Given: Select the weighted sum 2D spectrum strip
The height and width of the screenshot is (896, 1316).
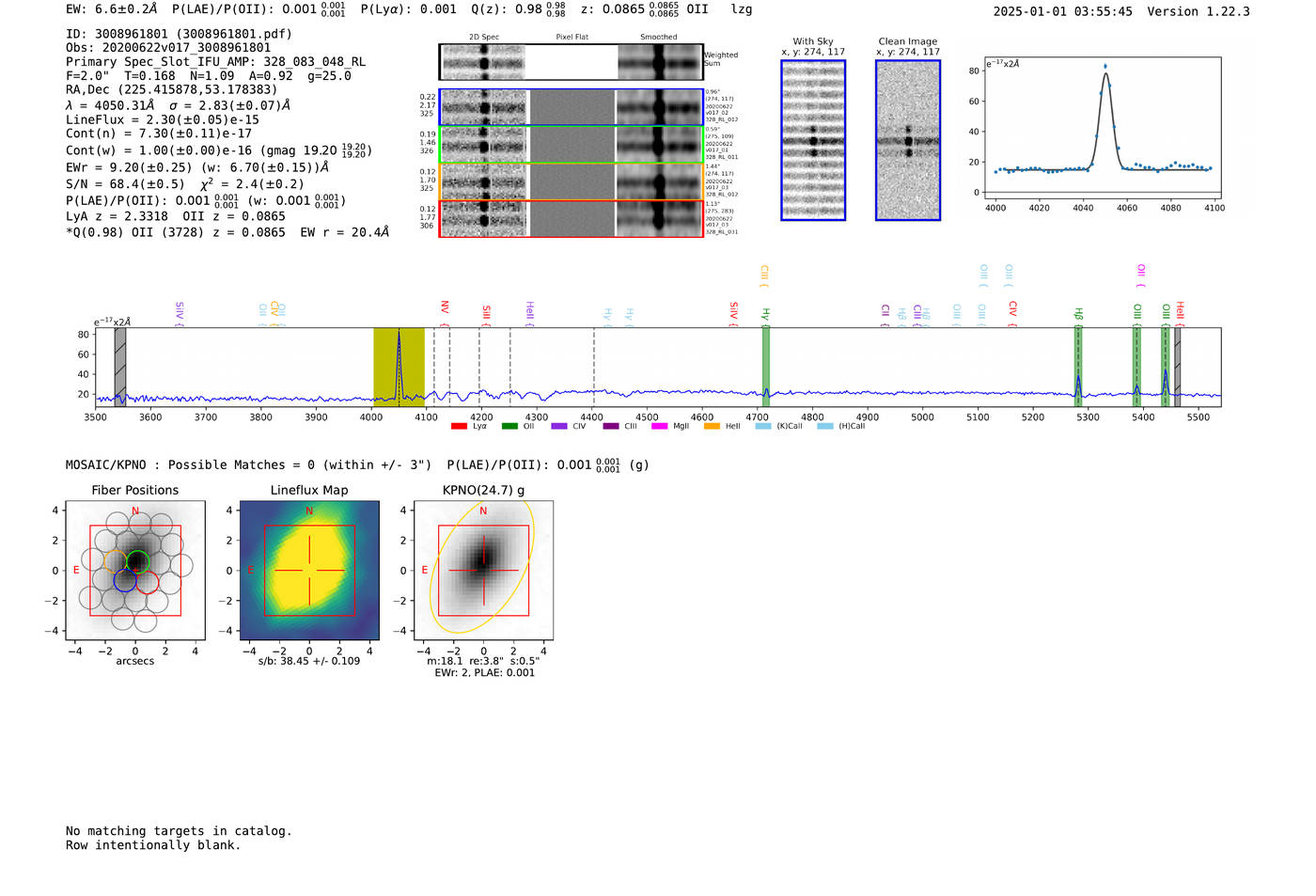Looking at the screenshot, I should tap(571, 62).
